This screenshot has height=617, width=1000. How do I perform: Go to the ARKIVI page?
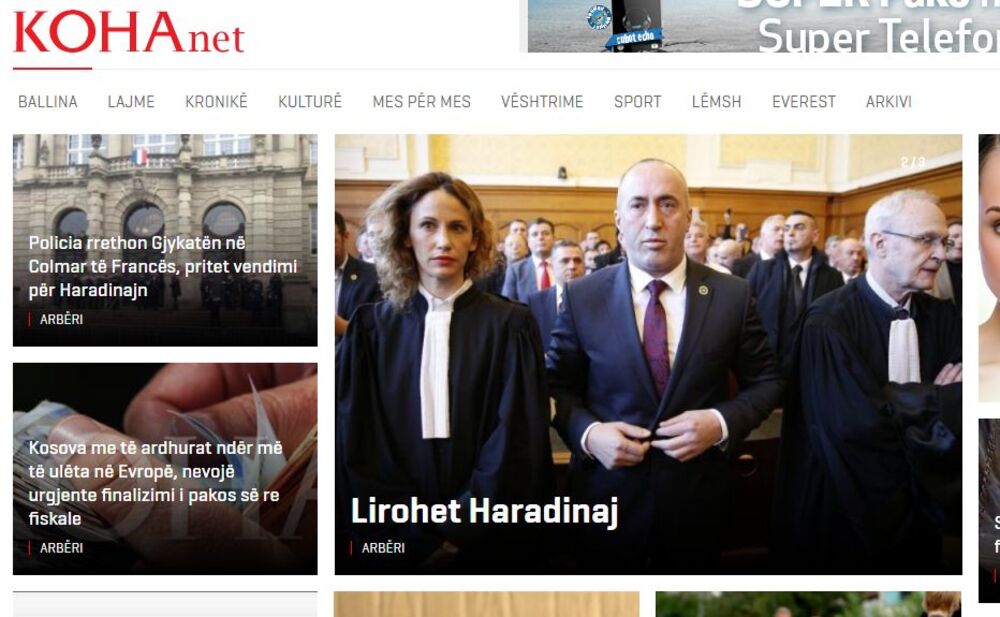pos(889,101)
